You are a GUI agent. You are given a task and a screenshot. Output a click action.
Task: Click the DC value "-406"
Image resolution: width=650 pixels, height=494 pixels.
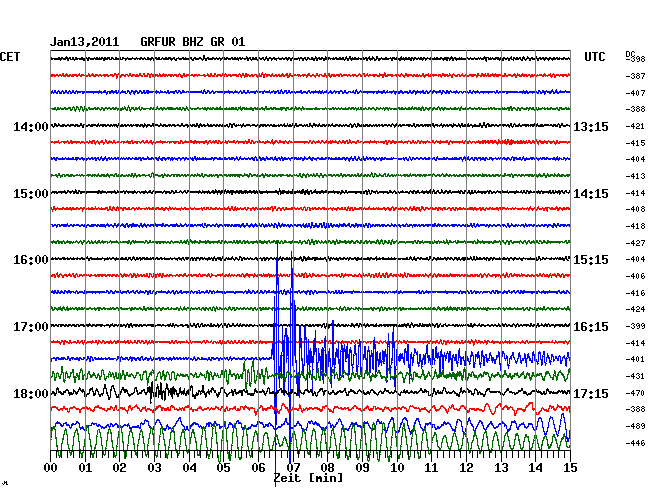(635, 276)
